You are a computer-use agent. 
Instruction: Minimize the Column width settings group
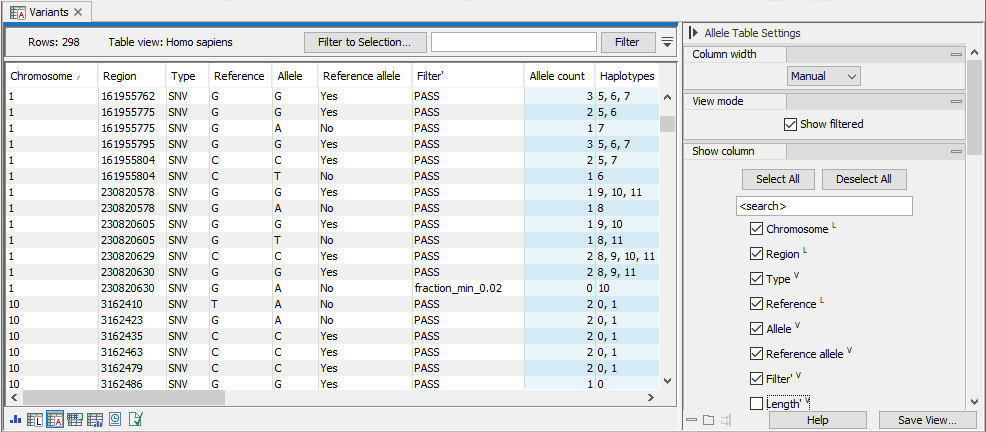click(x=956, y=55)
